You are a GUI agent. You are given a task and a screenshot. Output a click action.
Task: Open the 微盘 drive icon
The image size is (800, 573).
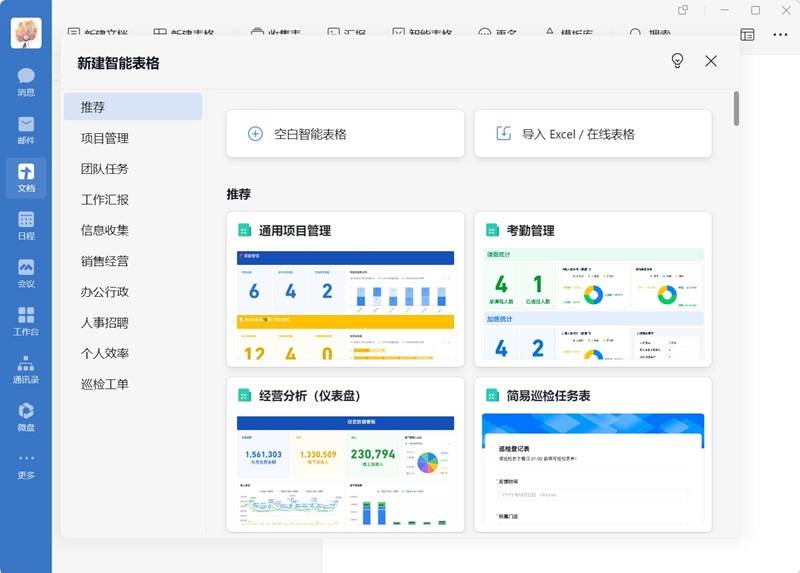coord(26,416)
